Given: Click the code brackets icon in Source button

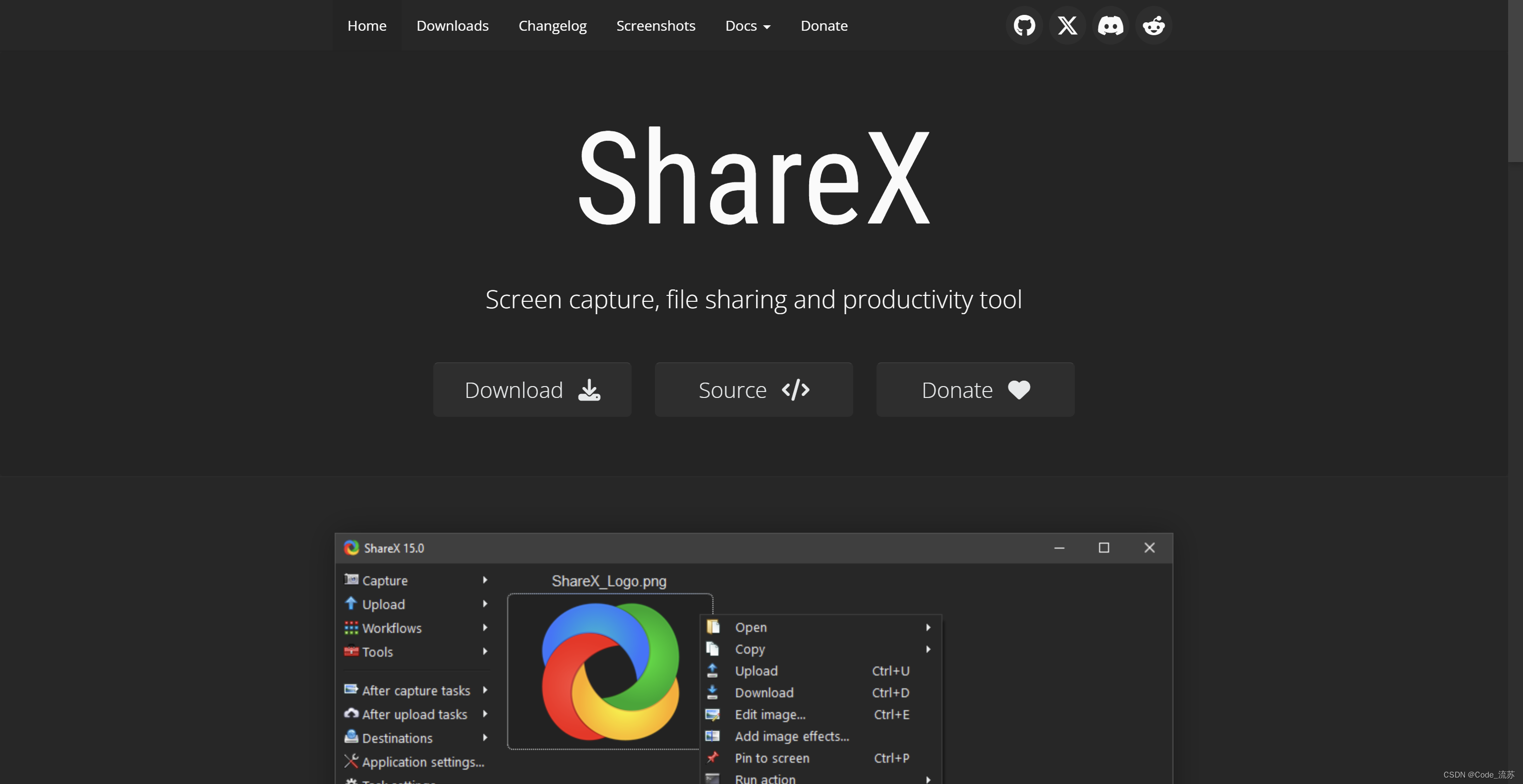Looking at the screenshot, I should pos(796,390).
